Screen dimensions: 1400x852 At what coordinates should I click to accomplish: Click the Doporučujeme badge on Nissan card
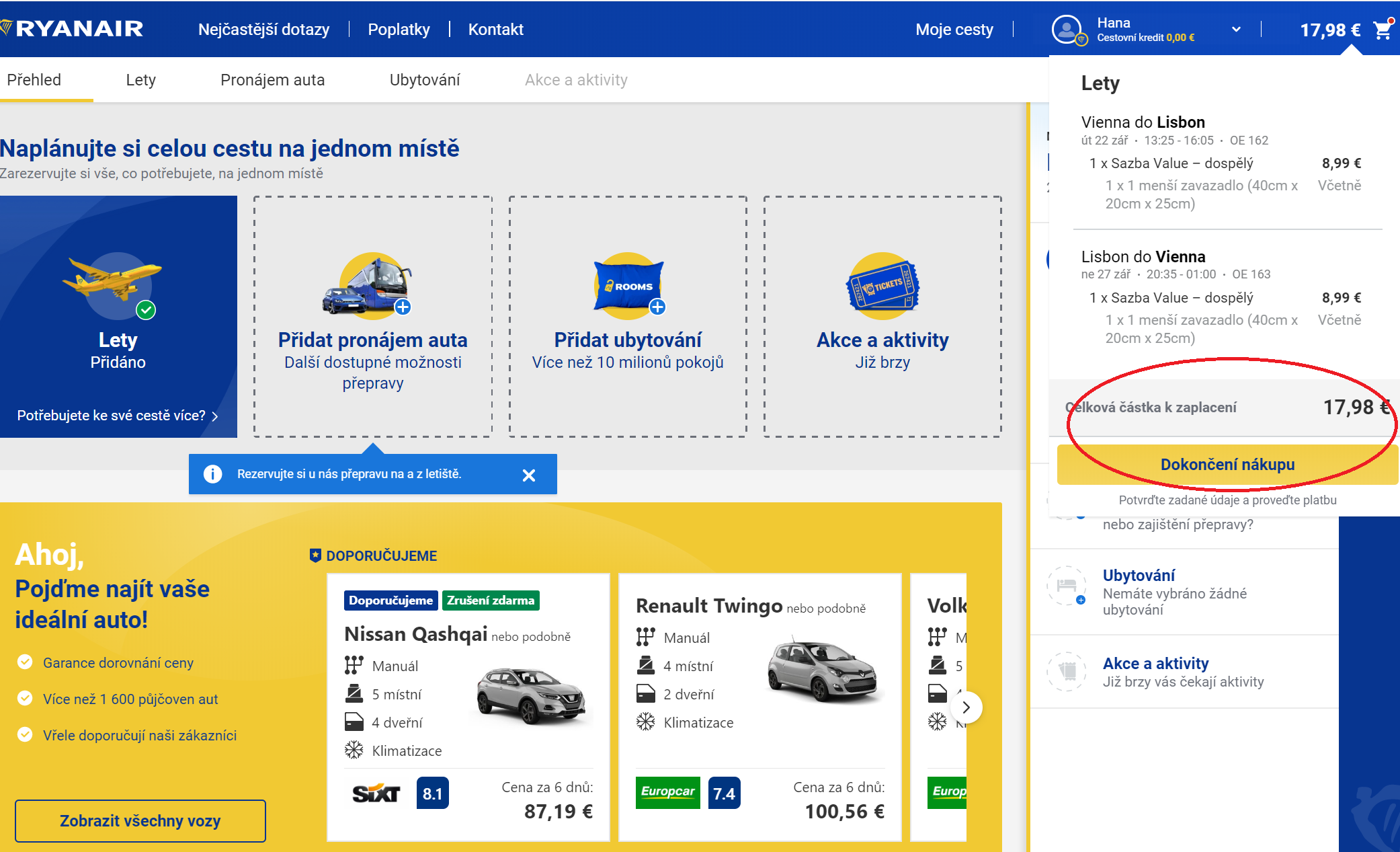(390, 601)
